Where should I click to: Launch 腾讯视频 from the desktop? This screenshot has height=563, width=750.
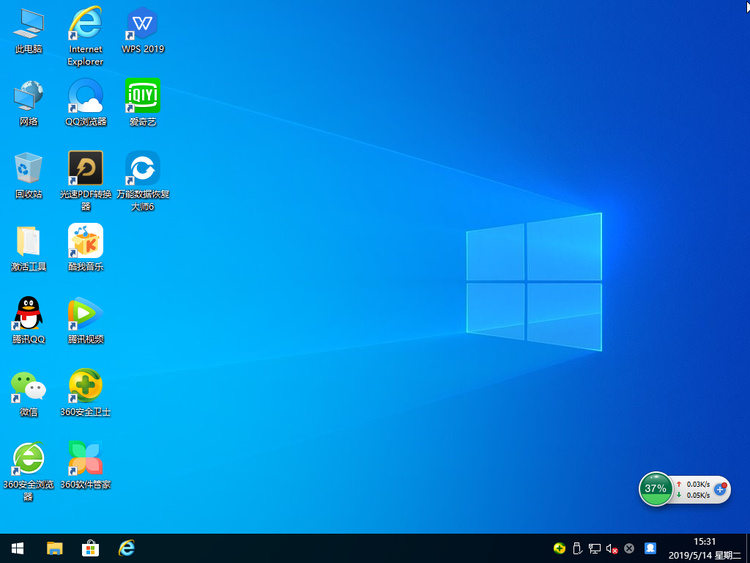85,313
